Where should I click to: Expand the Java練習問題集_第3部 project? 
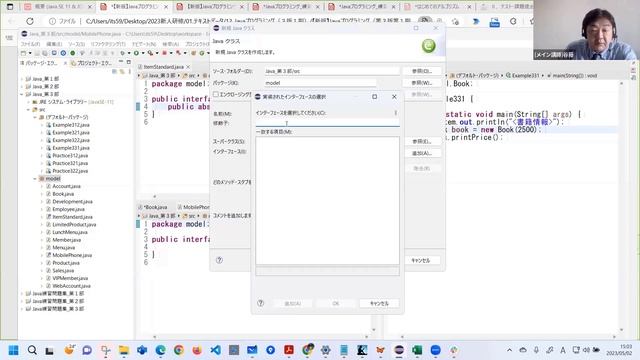click(22, 309)
